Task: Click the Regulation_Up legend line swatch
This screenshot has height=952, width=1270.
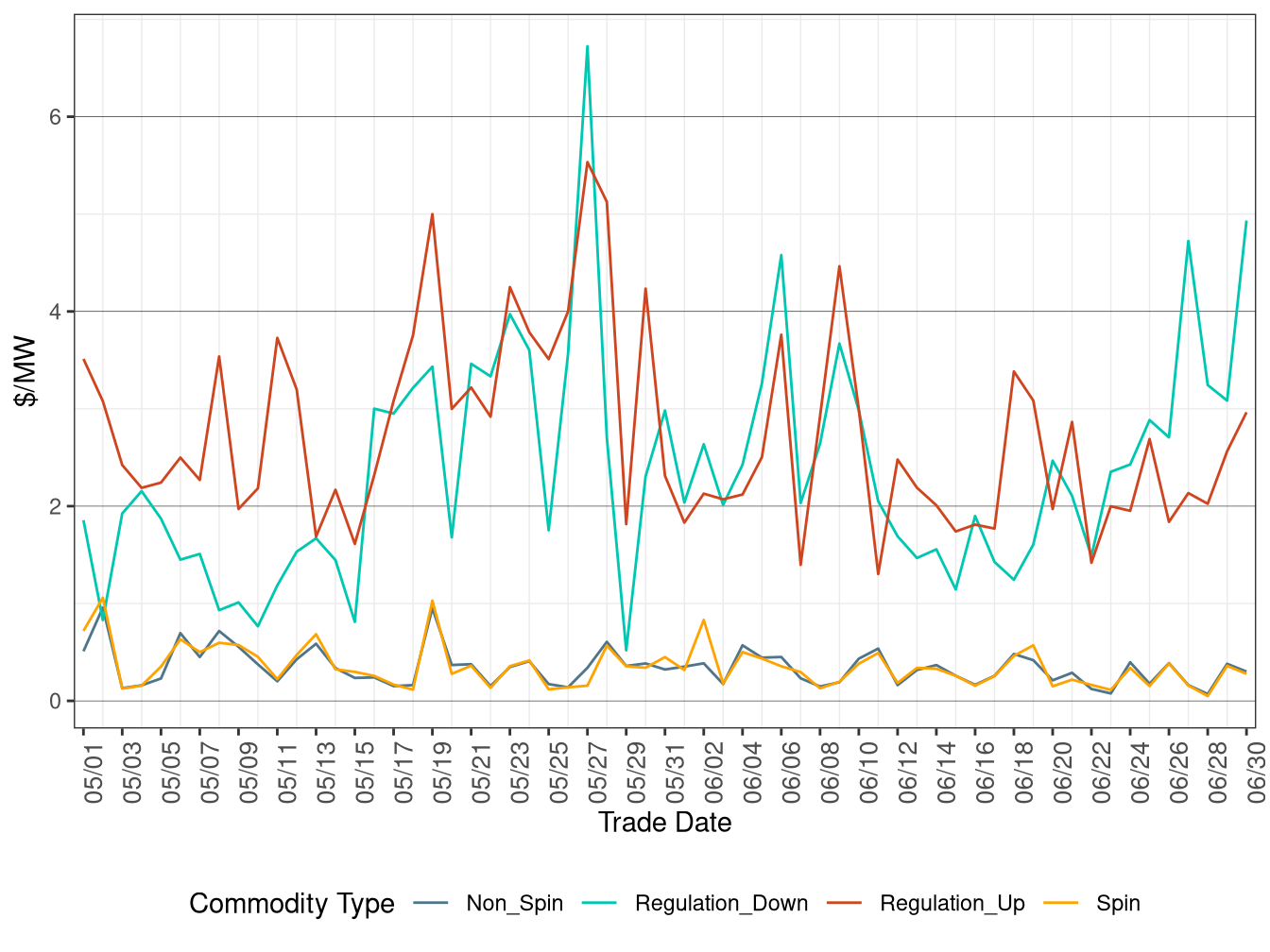Action: coord(845,904)
